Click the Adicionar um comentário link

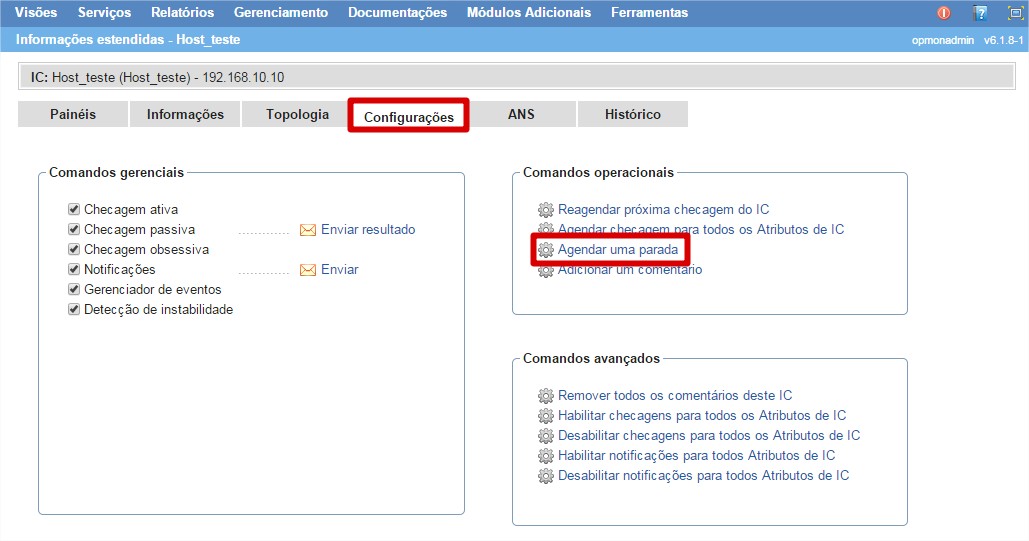point(629,270)
